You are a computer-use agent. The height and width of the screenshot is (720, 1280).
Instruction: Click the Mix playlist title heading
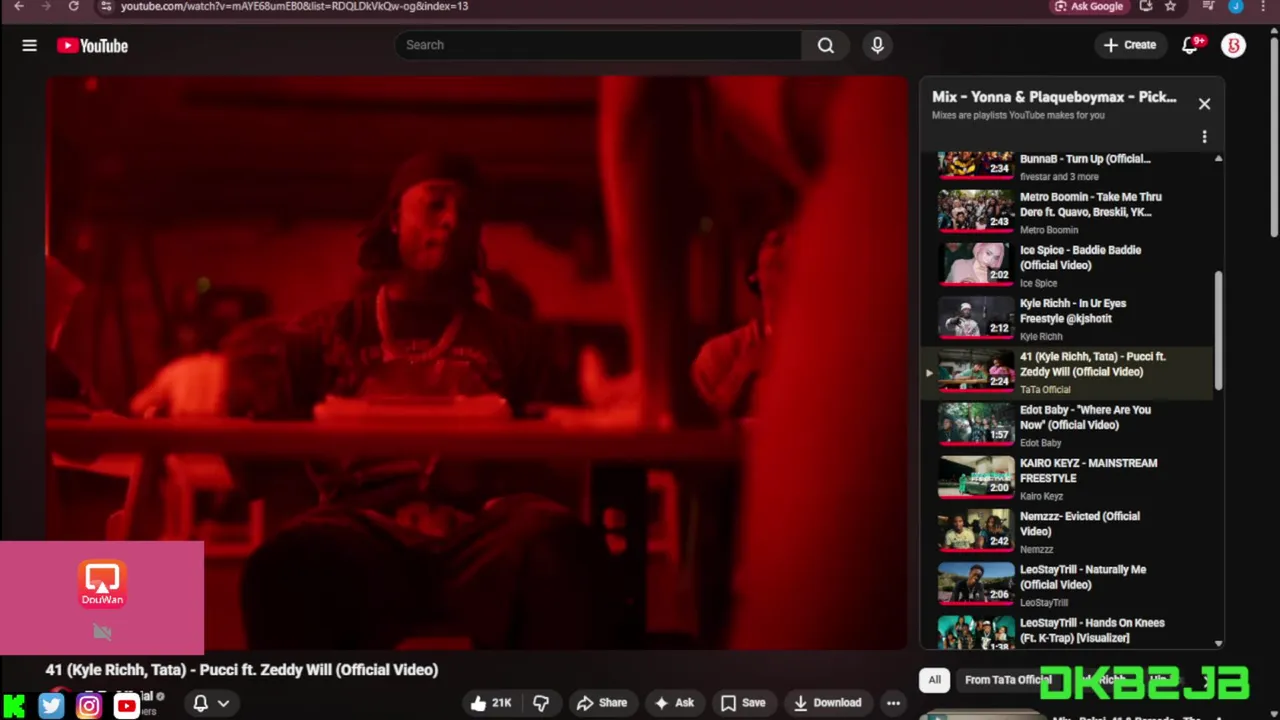pyautogui.click(x=1054, y=97)
